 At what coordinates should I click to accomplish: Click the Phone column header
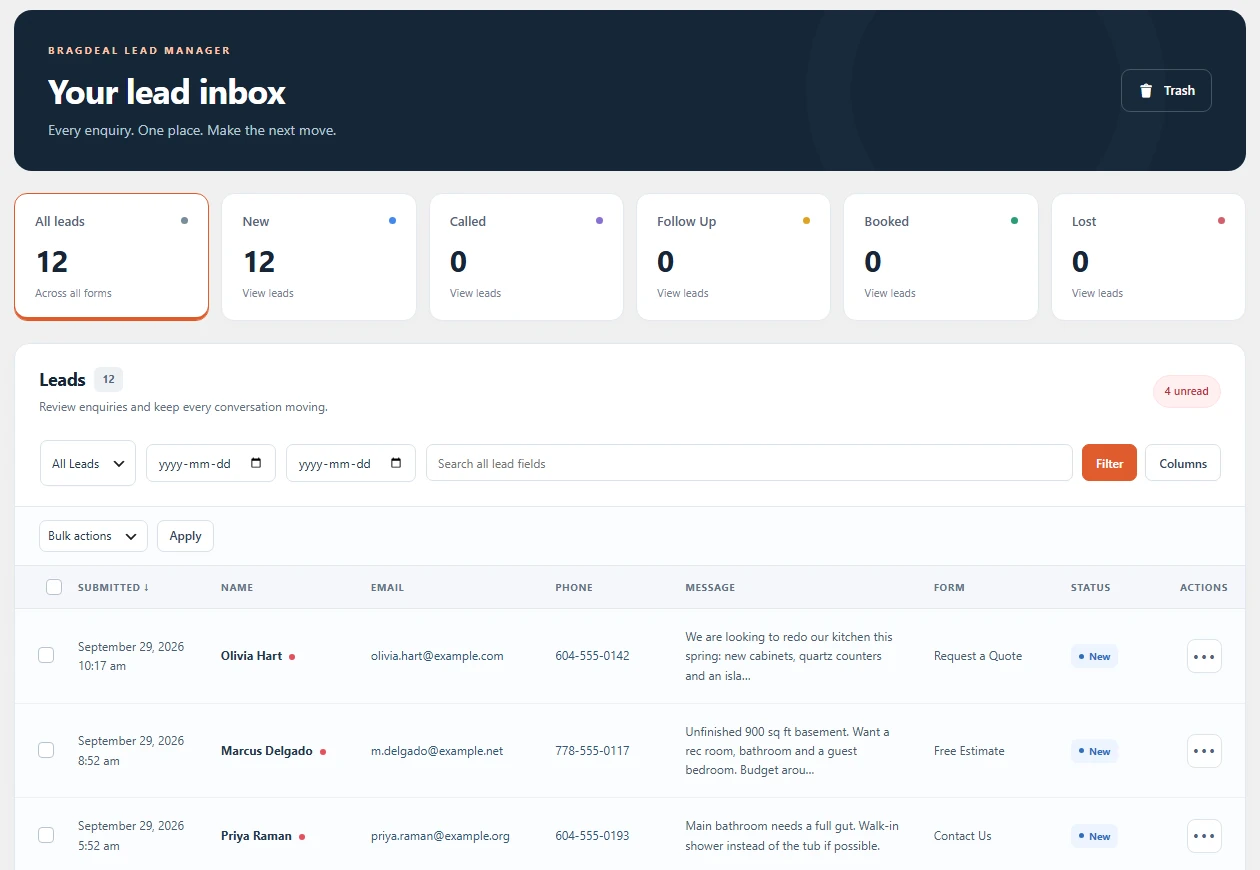coord(574,587)
